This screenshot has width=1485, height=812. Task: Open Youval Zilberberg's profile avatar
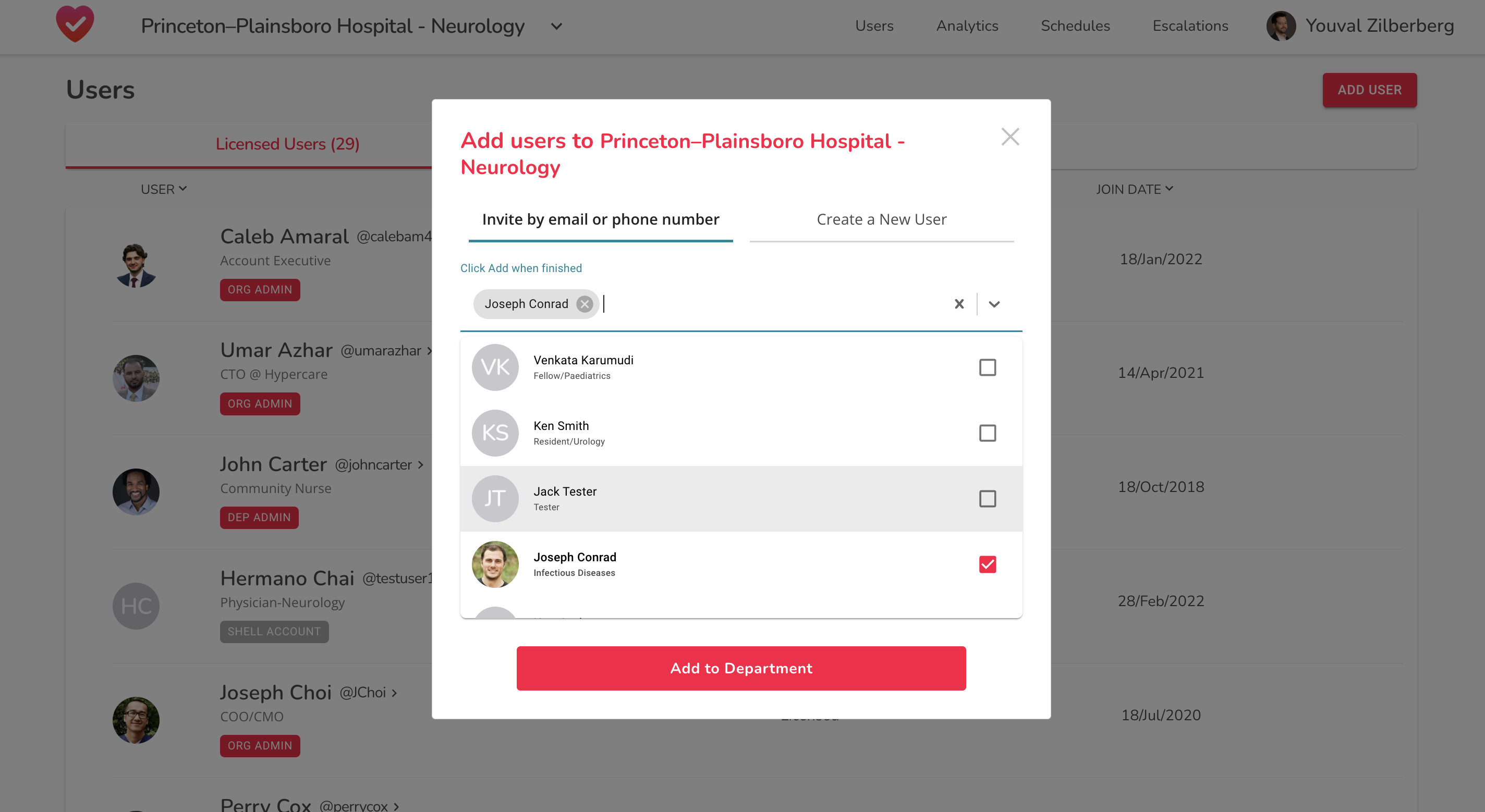click(x=1281, y=26)
